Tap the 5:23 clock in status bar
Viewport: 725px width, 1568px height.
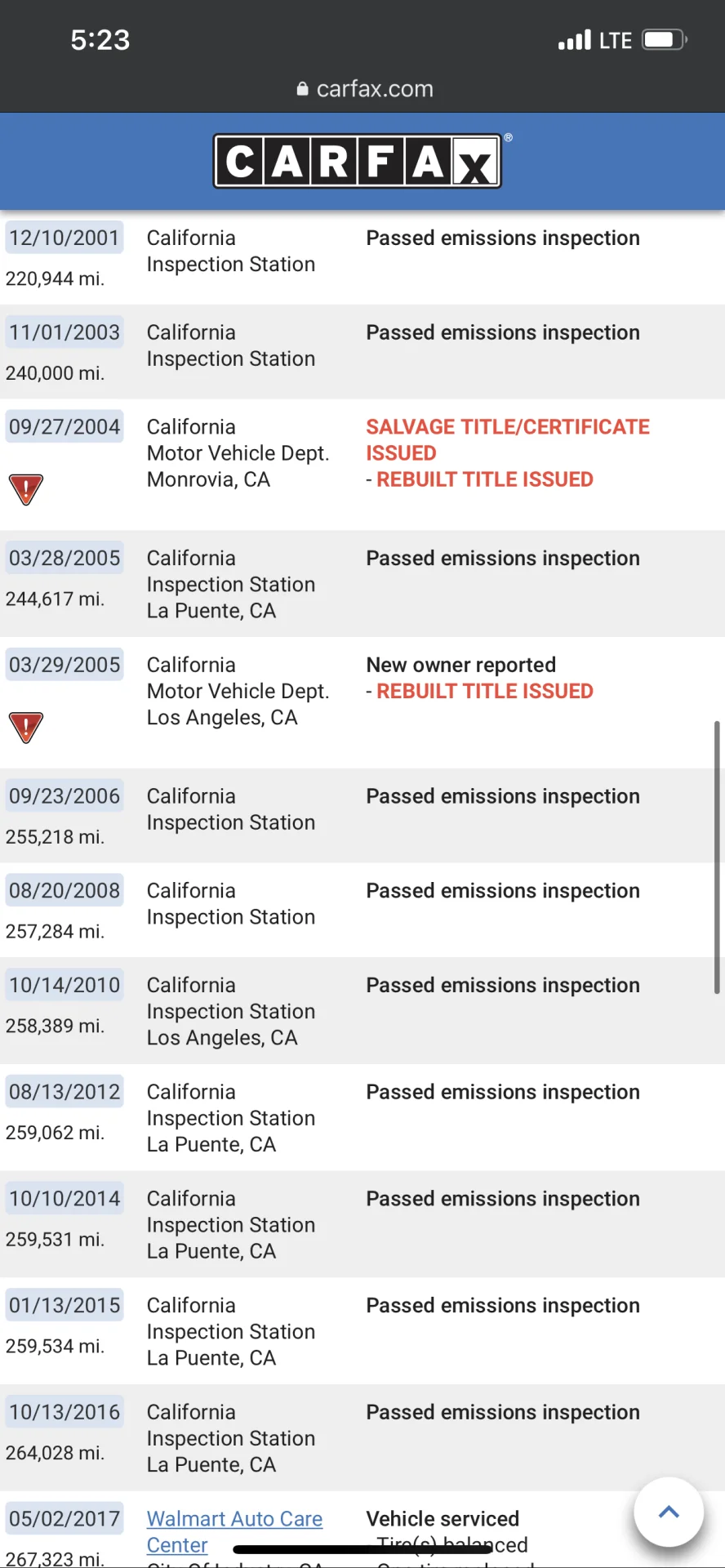tap(100, 40)
